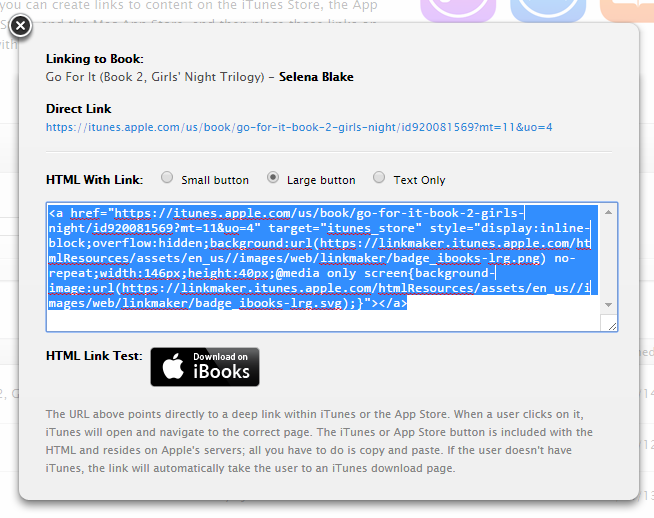Click the Apple logo on iBooks badge

click(x=173, y=366)
